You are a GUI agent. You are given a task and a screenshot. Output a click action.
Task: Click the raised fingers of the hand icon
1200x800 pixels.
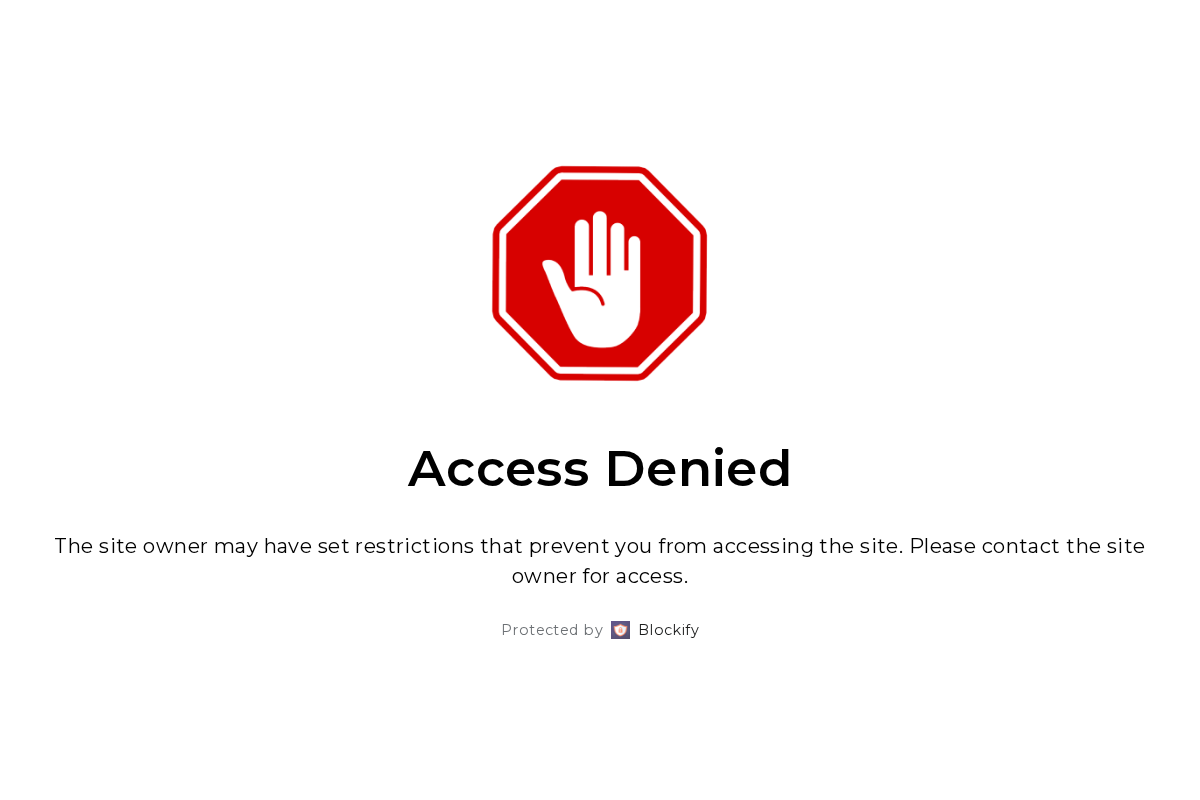coord(607,243)
